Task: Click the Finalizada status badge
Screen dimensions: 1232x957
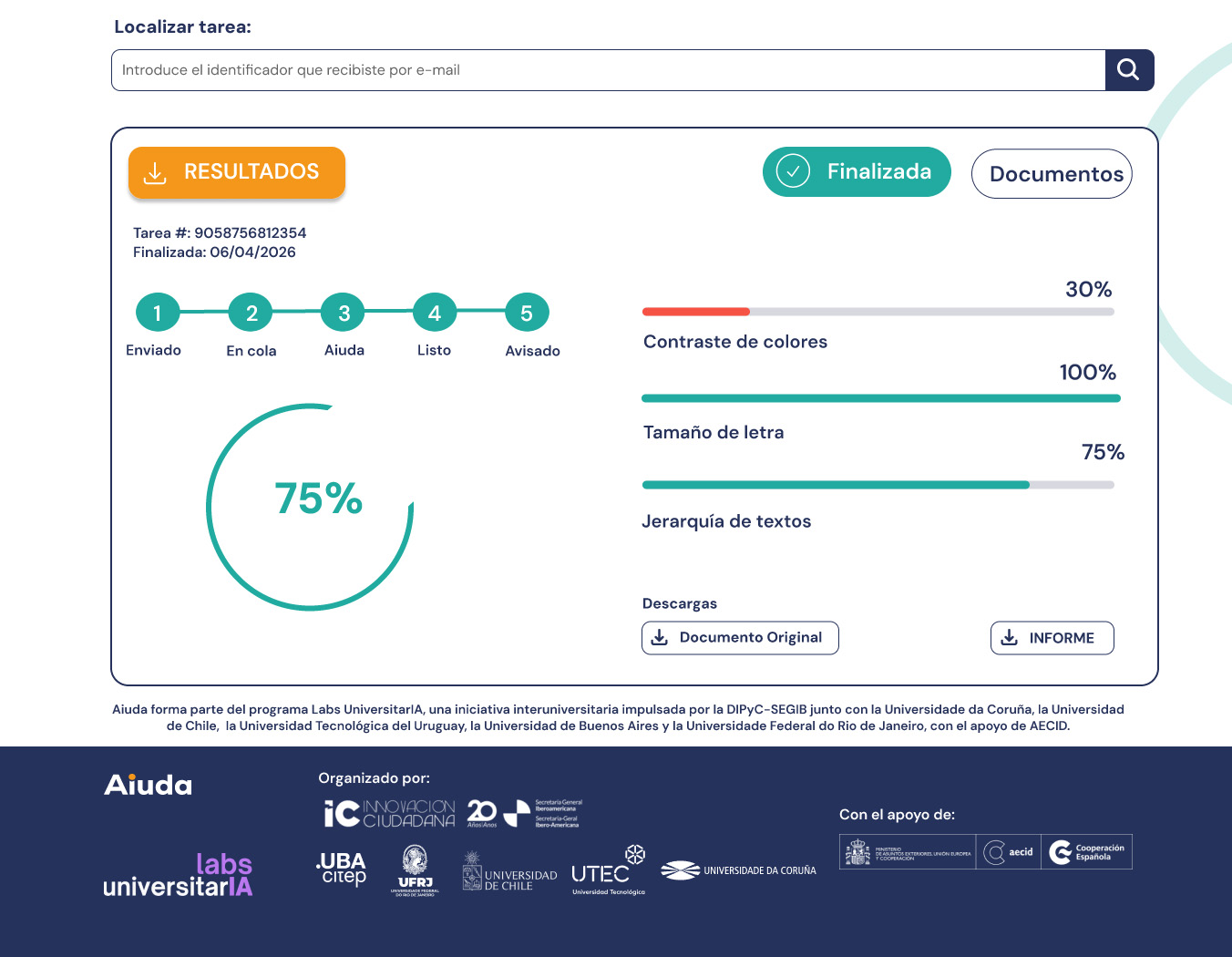Action: (857, 171)
